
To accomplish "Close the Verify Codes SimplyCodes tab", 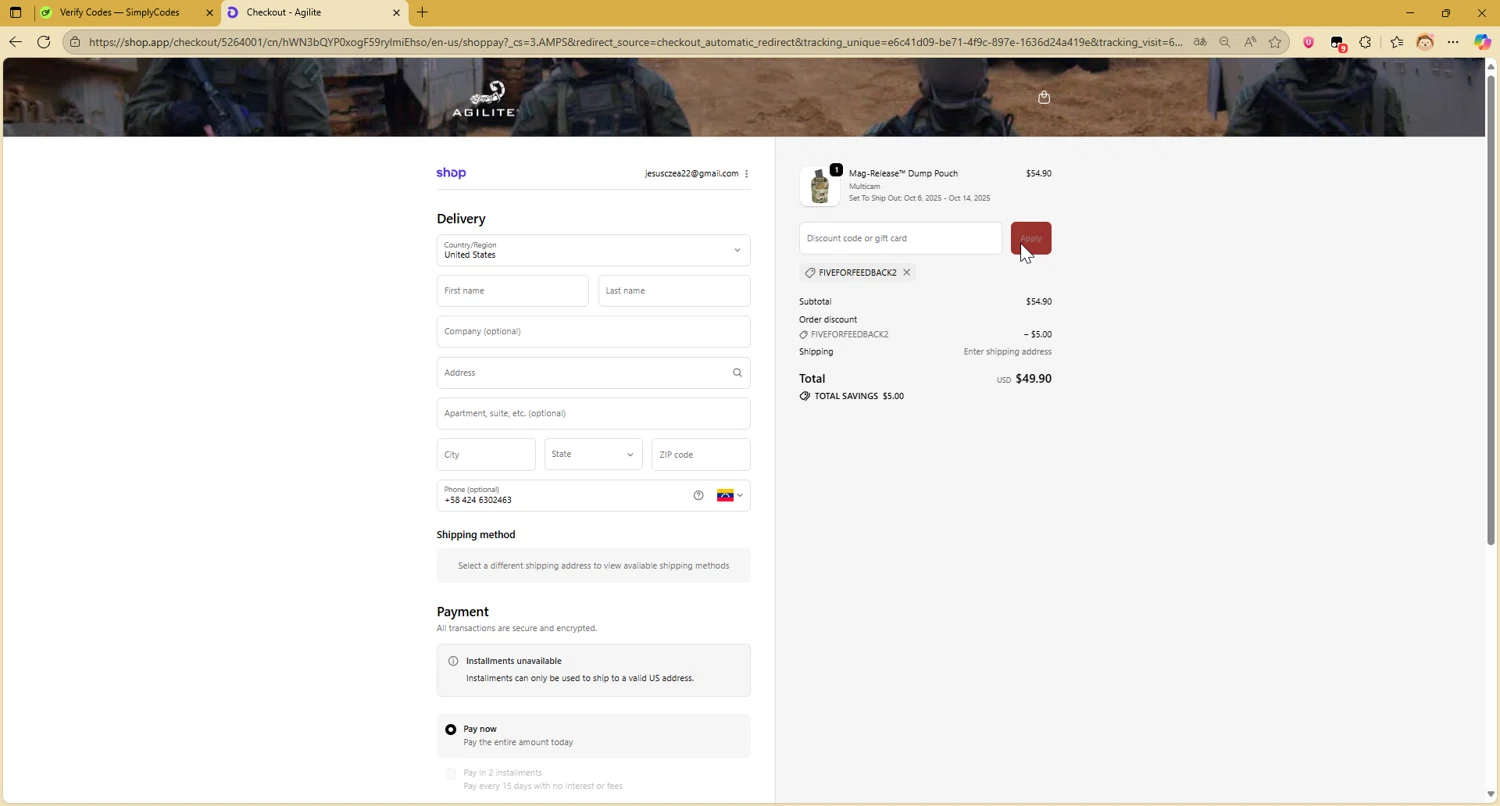I will [210, 13].
